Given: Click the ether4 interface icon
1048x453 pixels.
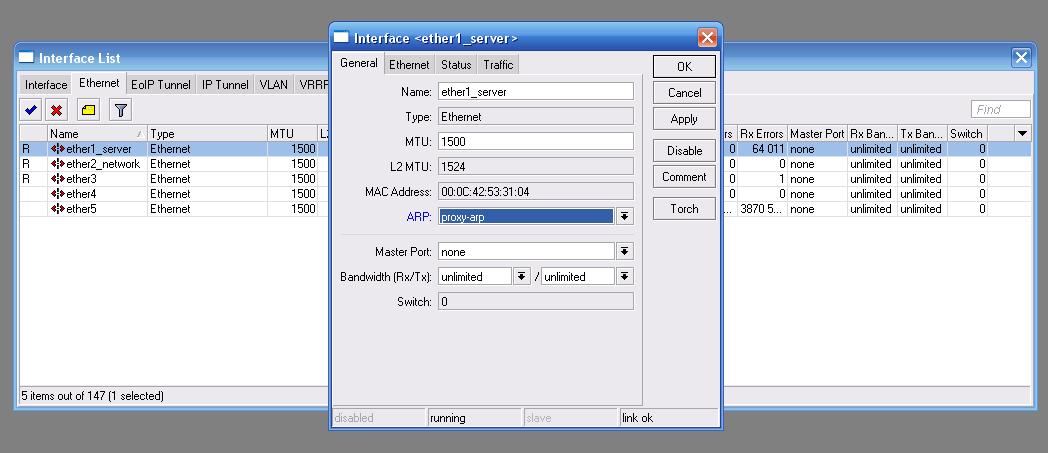Looking at the screenshot, I should (x=57, y=194).
